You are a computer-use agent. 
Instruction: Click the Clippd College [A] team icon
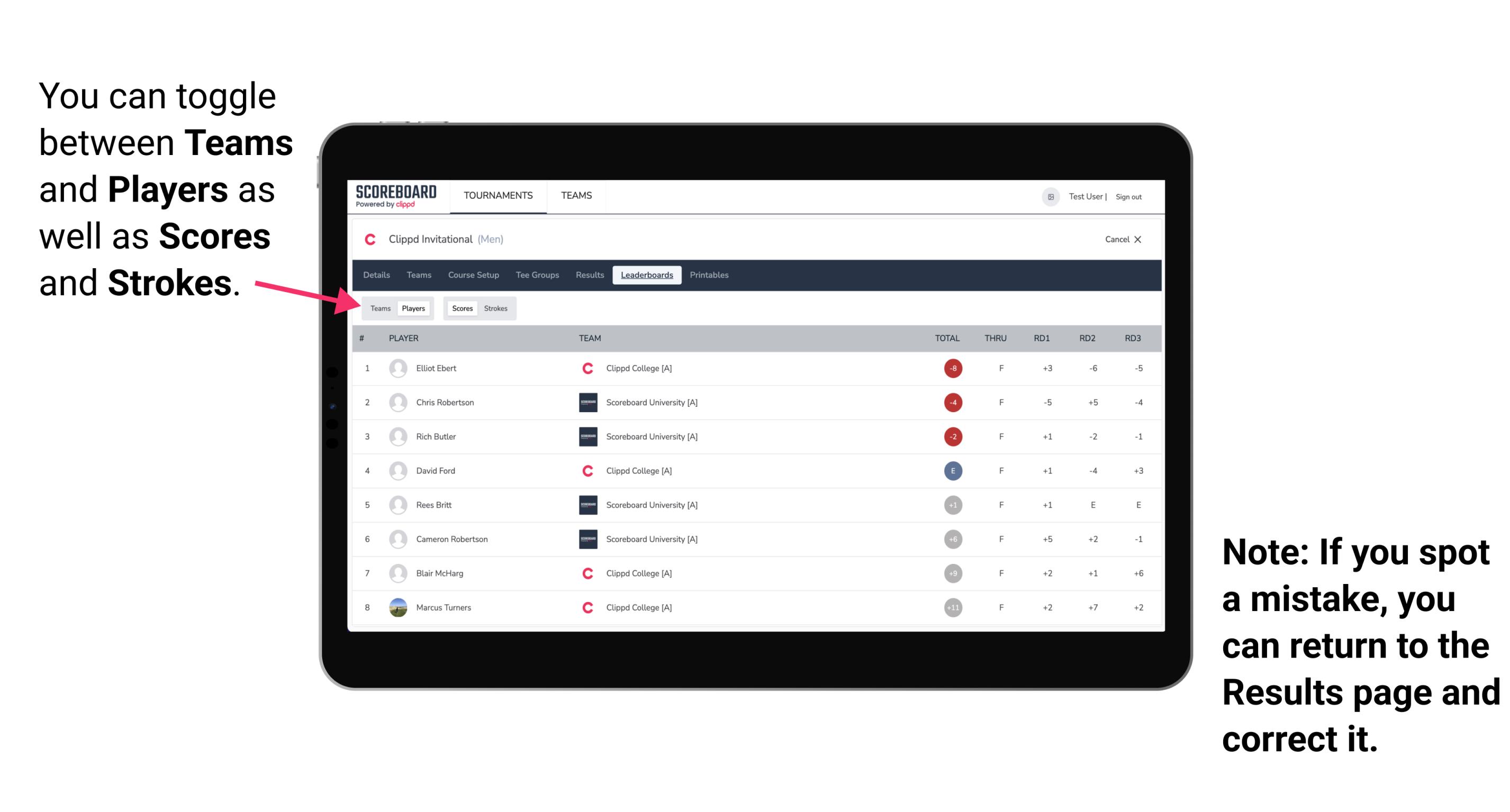coord(586,368)
